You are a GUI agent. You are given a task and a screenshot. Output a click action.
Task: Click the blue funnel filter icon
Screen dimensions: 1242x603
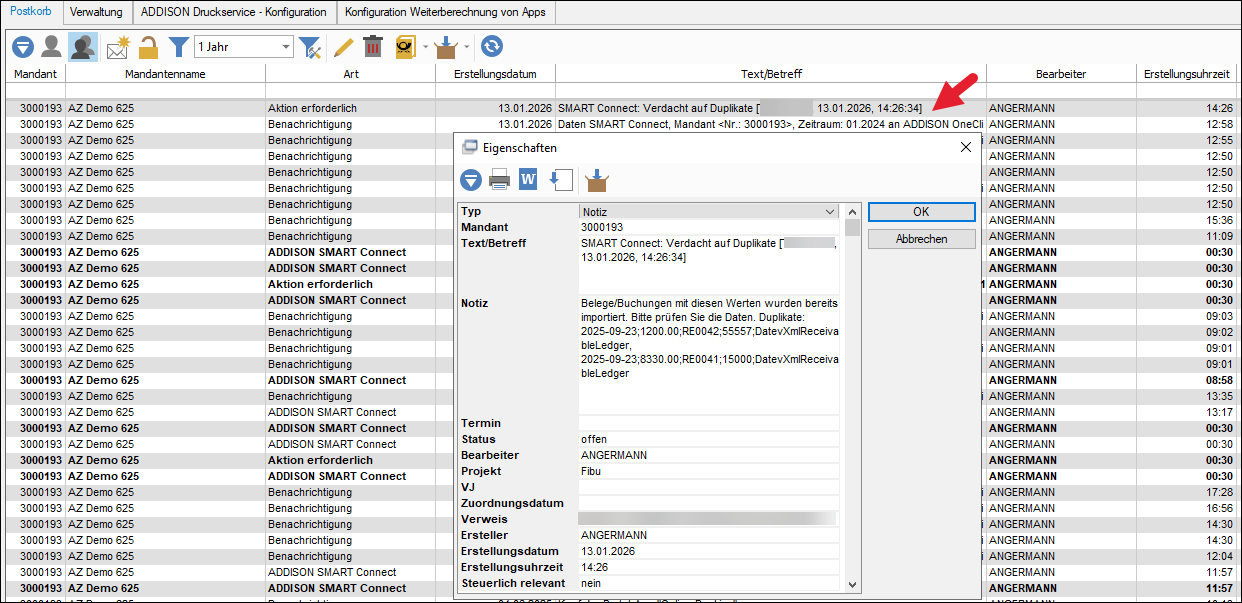pos(178,46)
